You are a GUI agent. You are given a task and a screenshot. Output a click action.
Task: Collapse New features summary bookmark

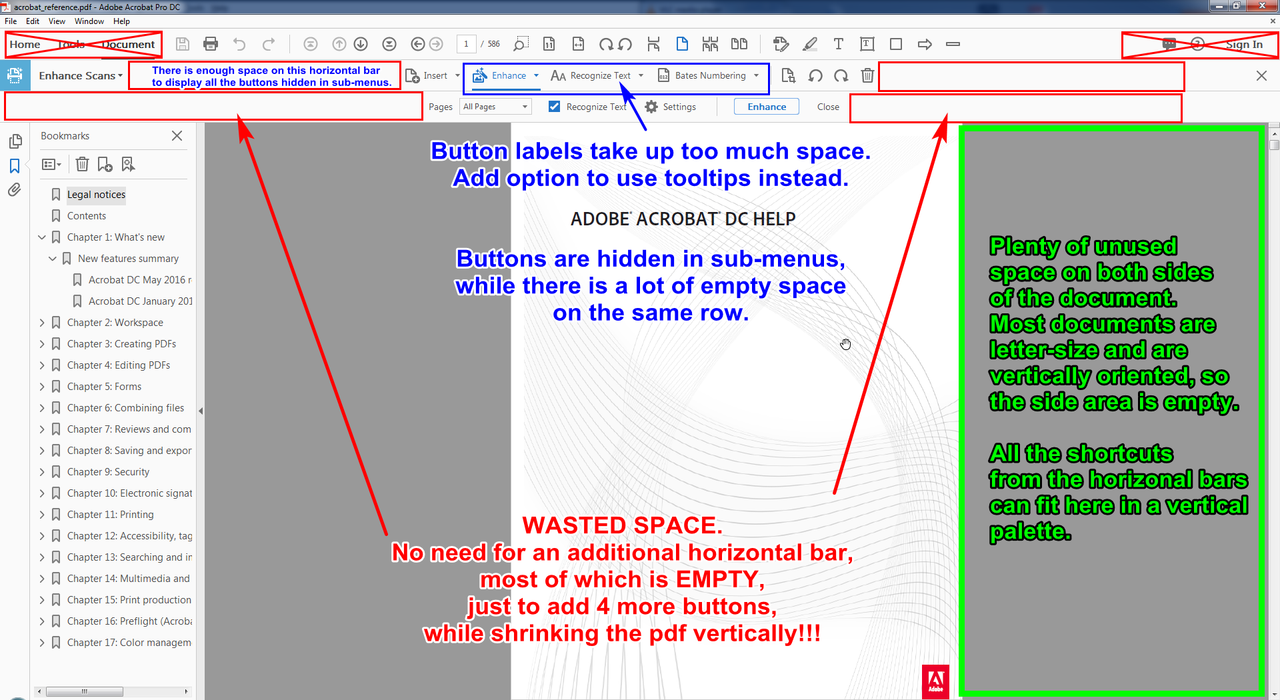(53, 259)
